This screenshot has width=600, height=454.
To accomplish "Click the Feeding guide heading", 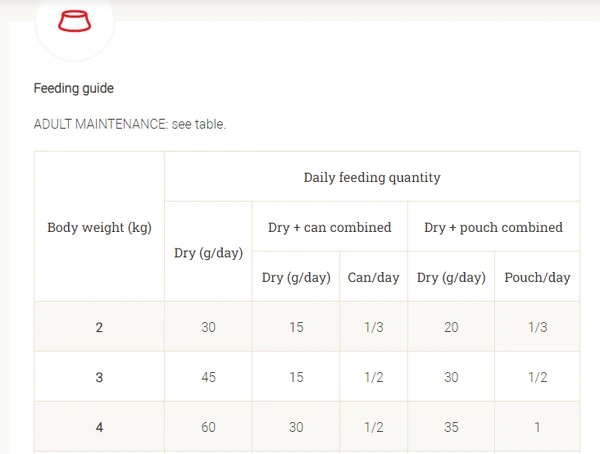I will coord(73,88).
